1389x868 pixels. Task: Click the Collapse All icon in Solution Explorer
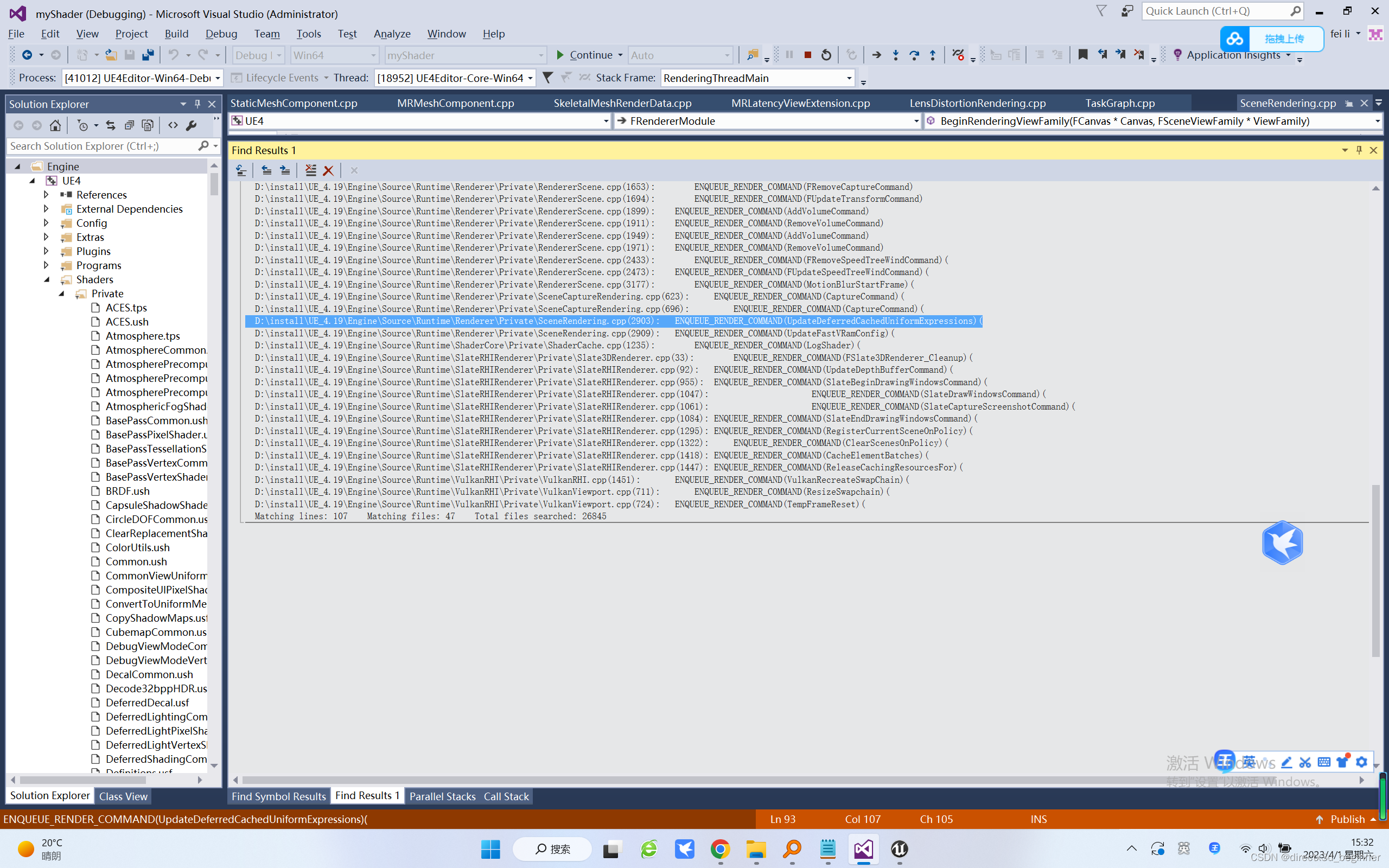[x=129, y=125]
